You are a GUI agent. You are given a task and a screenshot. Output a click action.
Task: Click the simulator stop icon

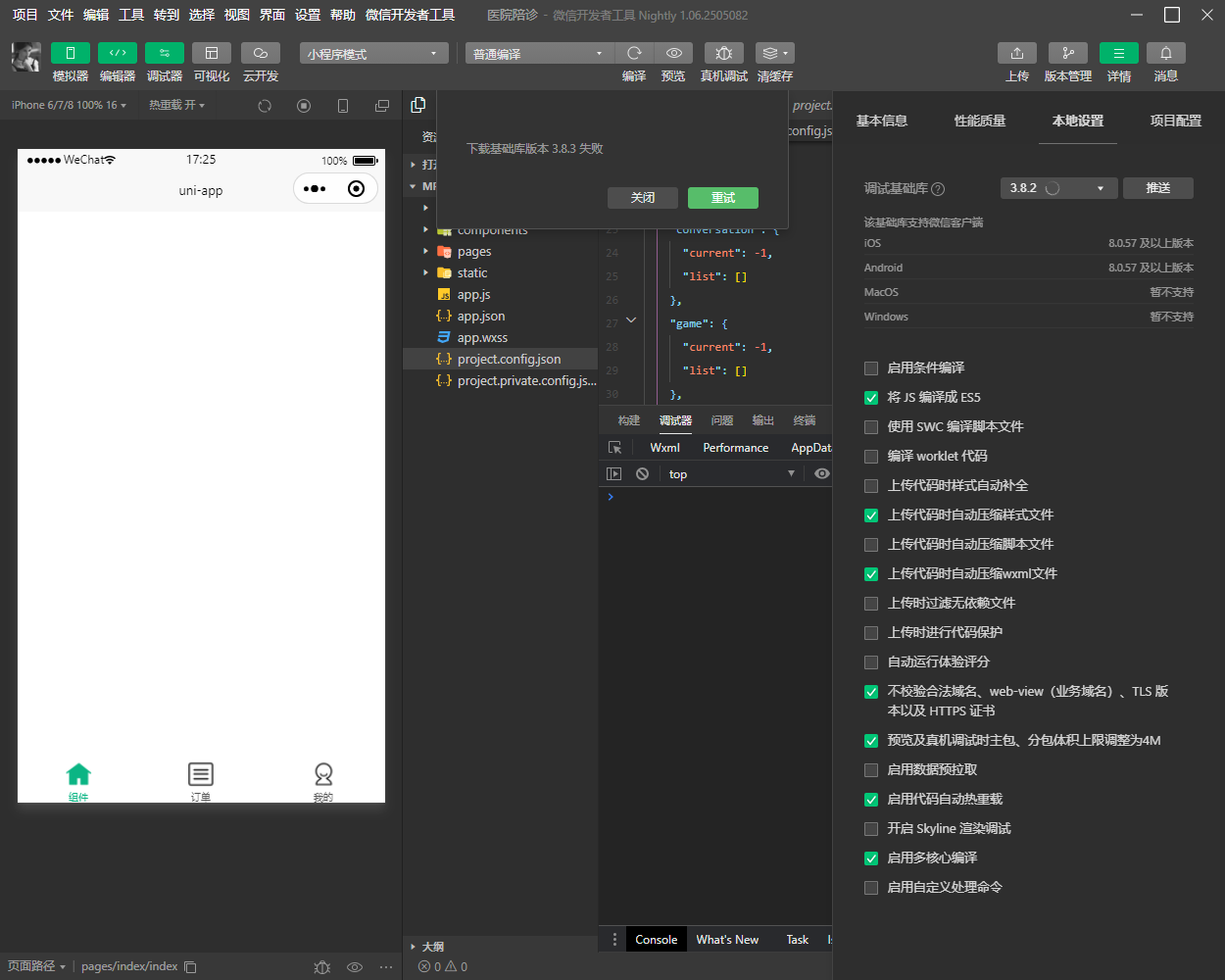(304, 106)
